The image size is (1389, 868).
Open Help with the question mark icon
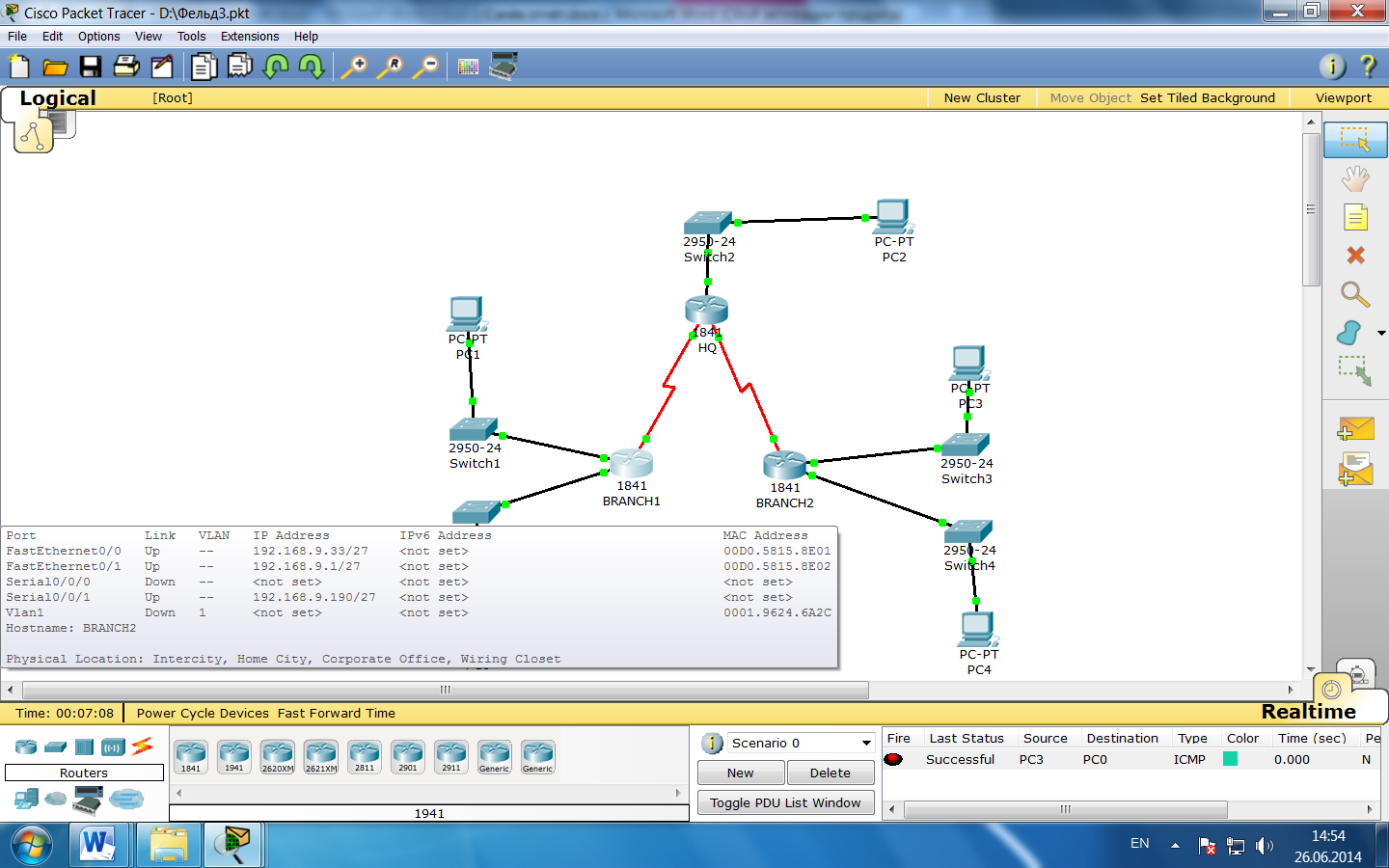pyautogui.click(x=1368, y=66)
